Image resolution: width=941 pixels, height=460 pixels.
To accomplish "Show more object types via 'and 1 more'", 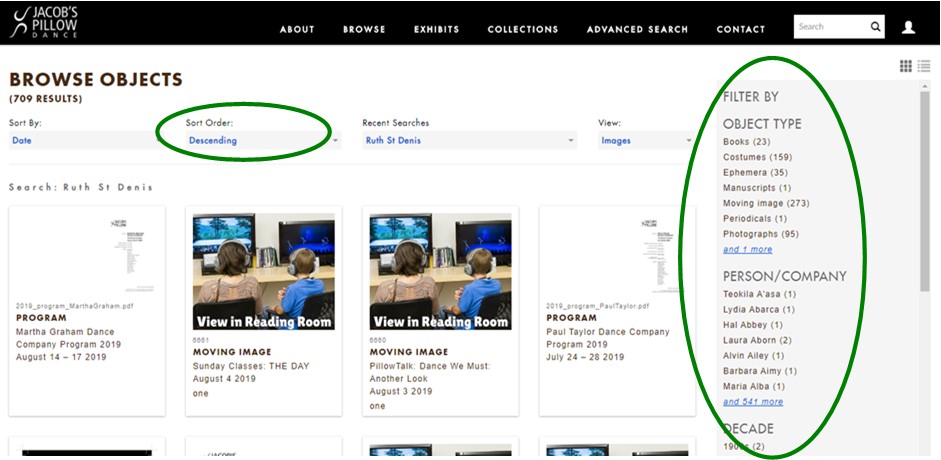I will point(747,249).
